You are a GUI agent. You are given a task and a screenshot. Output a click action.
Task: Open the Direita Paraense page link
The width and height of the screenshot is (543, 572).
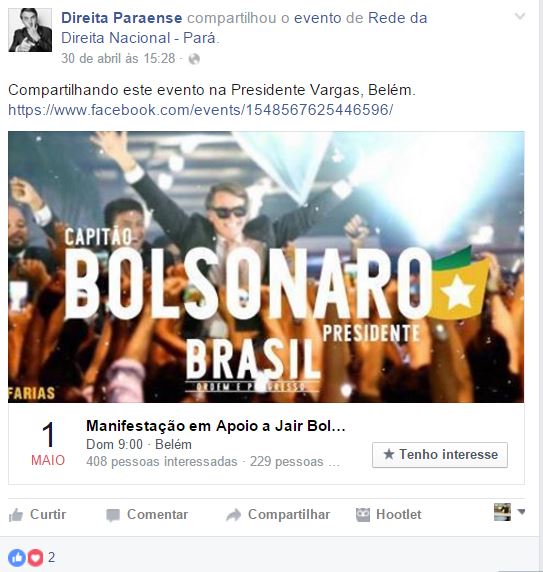click(122, 18)
